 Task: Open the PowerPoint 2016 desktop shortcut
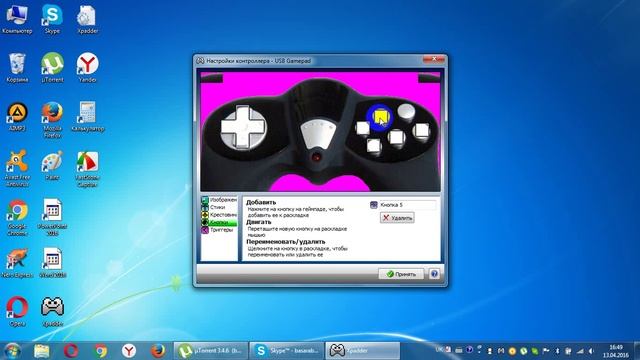pos(52,218)
